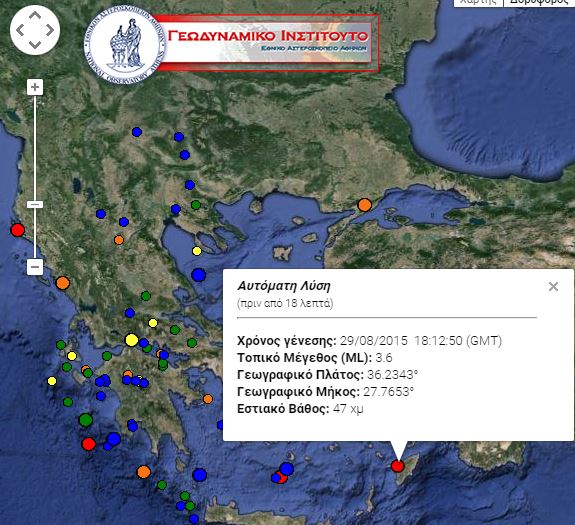Close the Αυτόματη Λύση info window
This screenshot has width=575, height=525.
553,286
